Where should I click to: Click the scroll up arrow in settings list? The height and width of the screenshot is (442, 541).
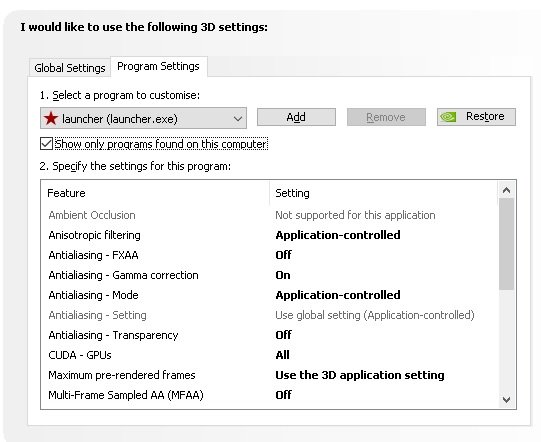506,190
